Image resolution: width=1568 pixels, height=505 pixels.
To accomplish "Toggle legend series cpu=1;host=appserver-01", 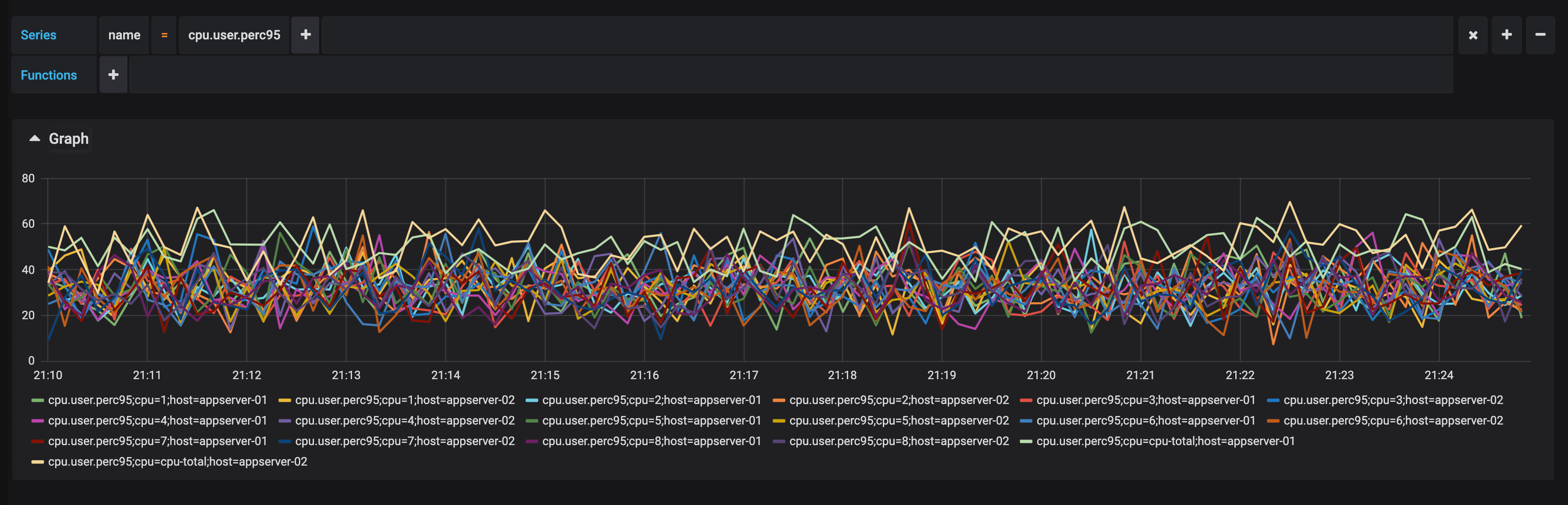I will pyautogui.click(x=157, y=400).
